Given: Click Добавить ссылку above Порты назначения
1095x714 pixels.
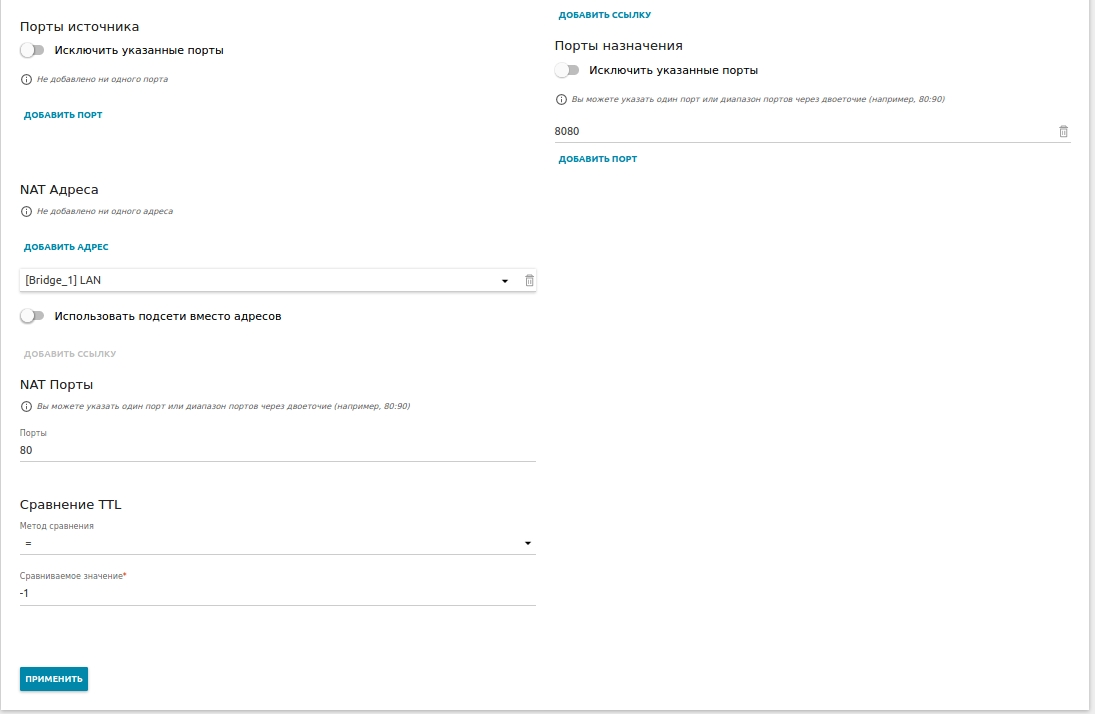Looking at the screenshot, I should point(605,15).
